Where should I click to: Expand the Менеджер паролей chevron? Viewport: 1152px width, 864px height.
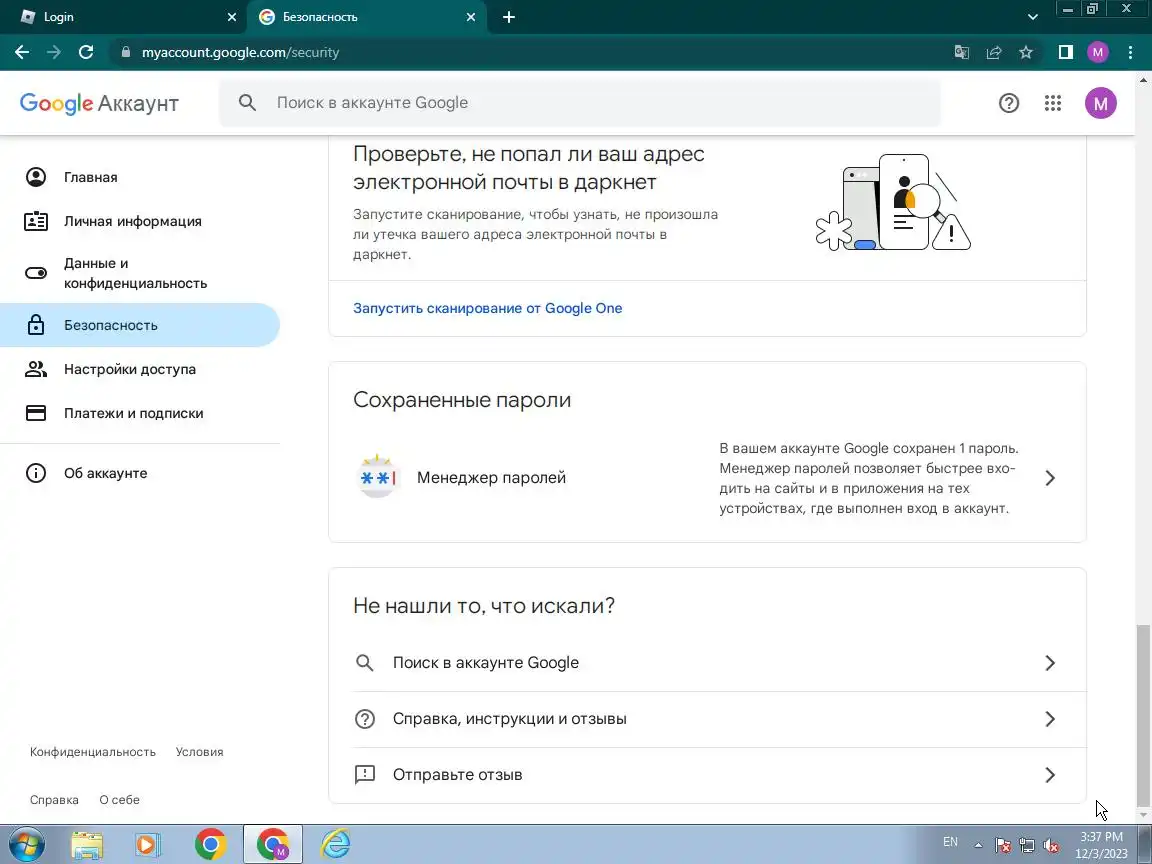tap(1050, 478)
